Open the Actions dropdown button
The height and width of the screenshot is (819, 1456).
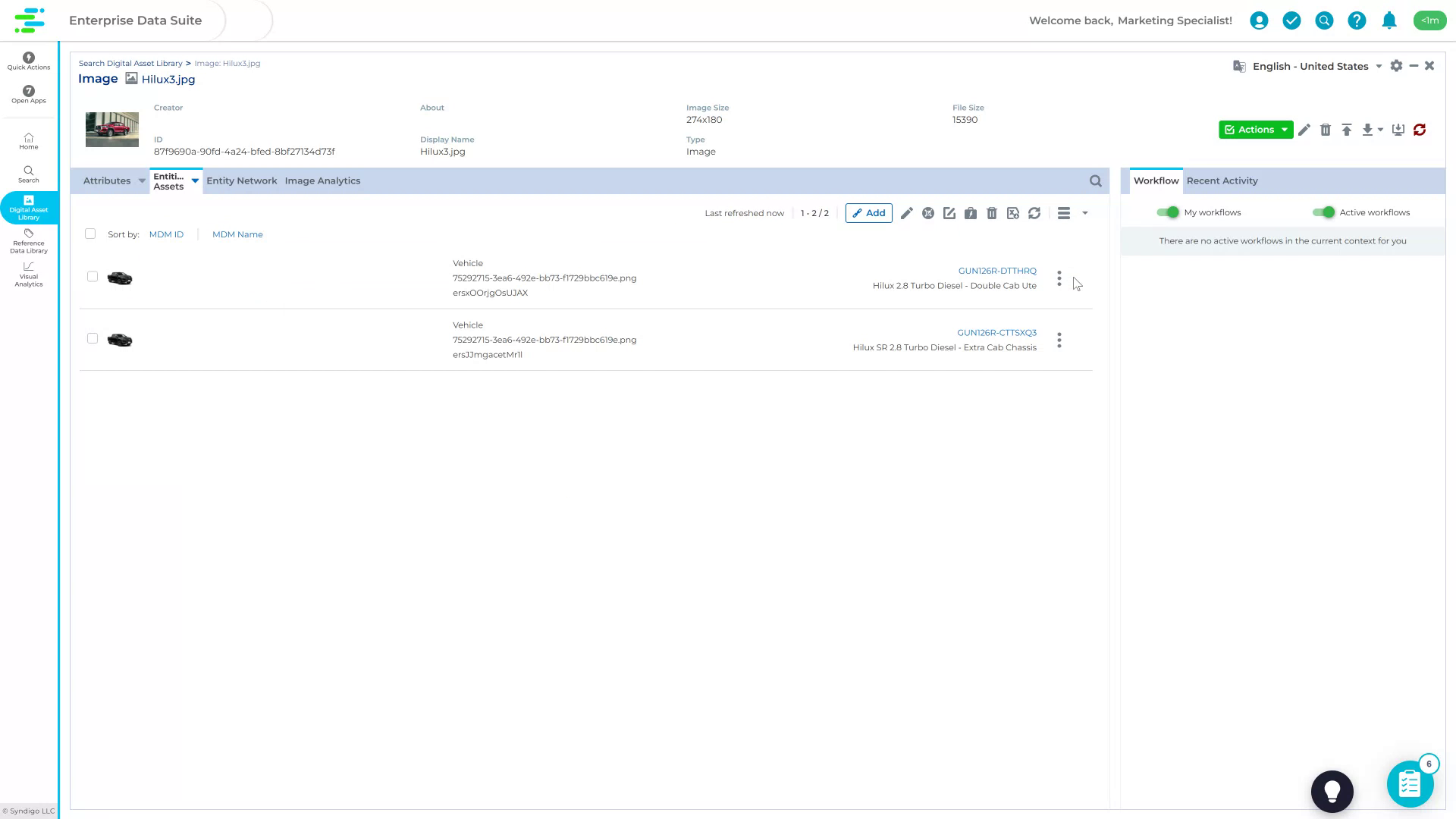(1255, 130)
